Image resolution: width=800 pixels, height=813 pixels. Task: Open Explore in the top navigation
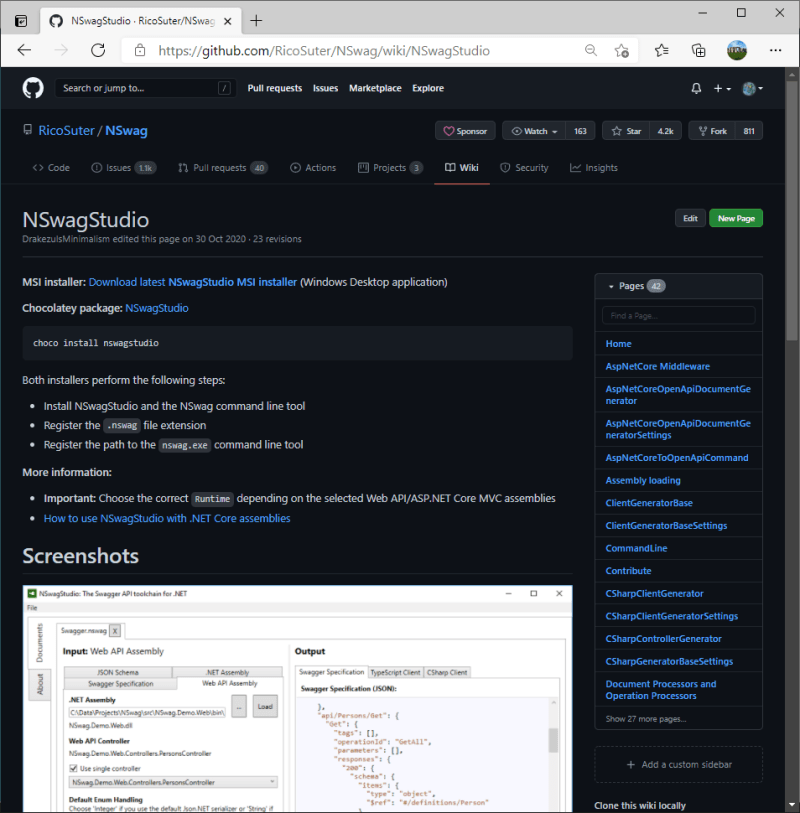point(428,88)
